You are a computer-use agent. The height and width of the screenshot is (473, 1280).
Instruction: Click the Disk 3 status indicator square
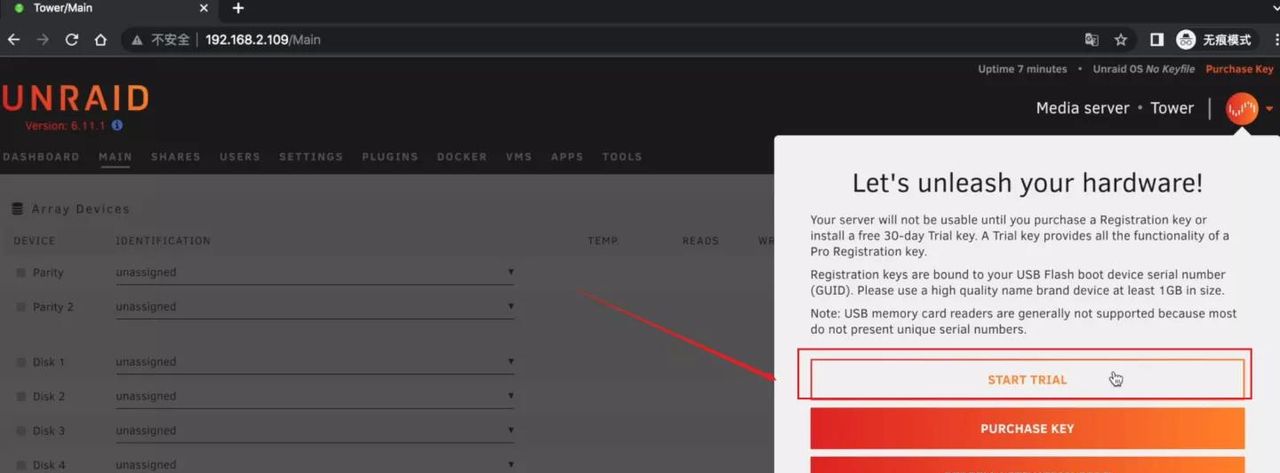[x=21, y=431]
